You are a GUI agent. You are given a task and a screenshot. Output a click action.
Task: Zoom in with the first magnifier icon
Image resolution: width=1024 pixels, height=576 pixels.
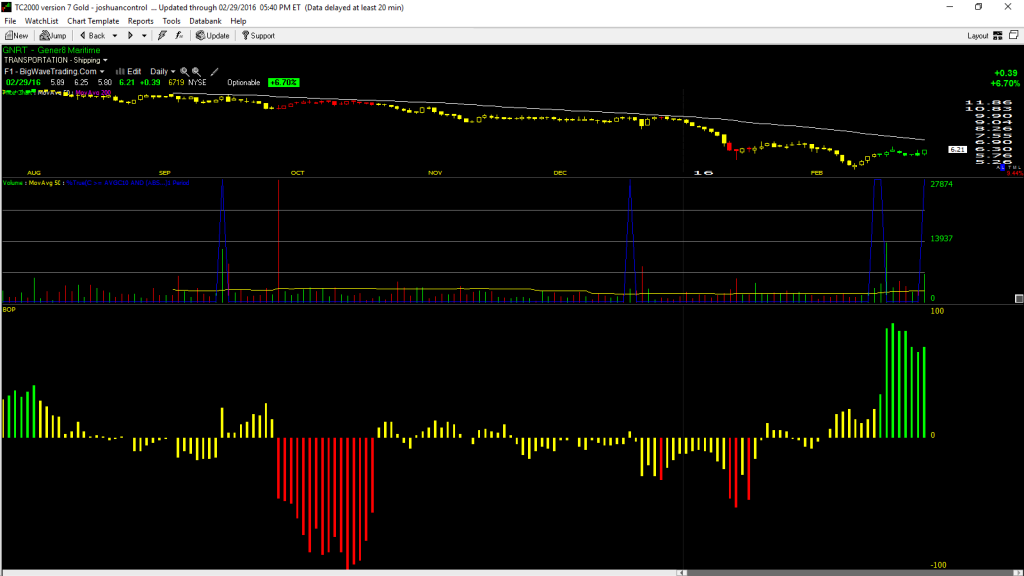[x=184, y=72]
